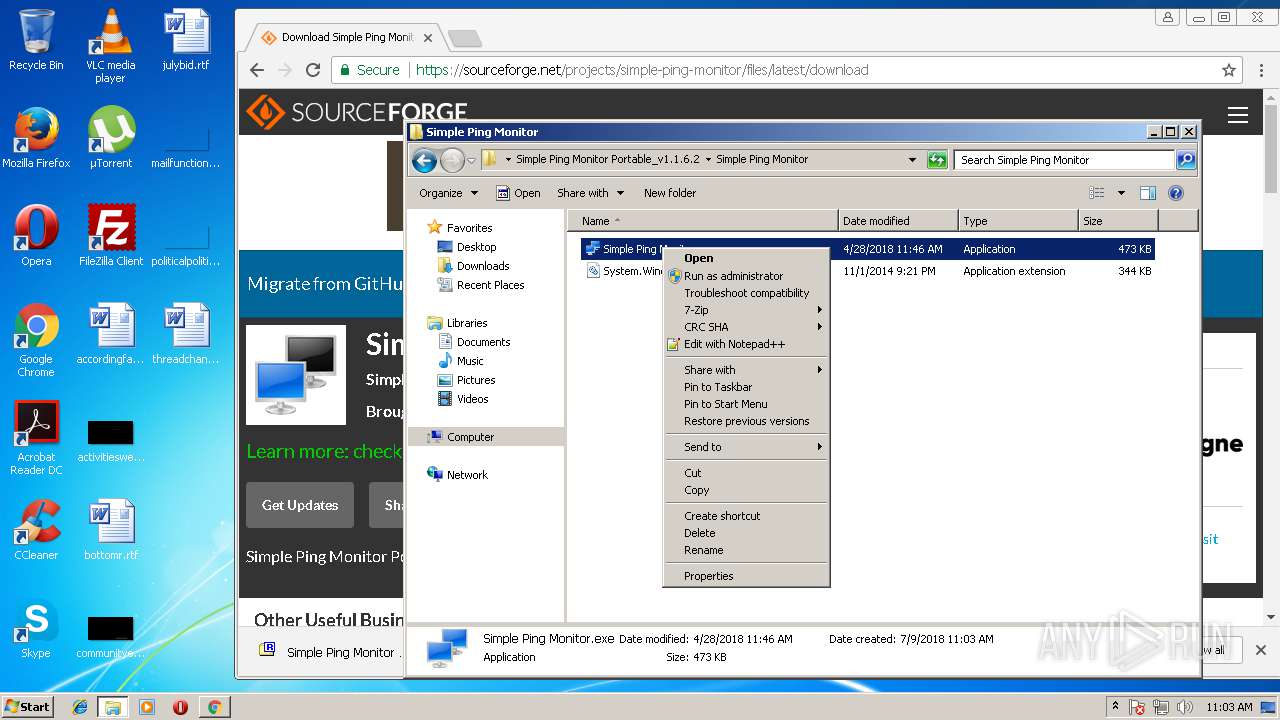Launch CCleaner desktop shortcut
Image resolution: width=1280 pixels, height=720 pixels.
(36, 530)
